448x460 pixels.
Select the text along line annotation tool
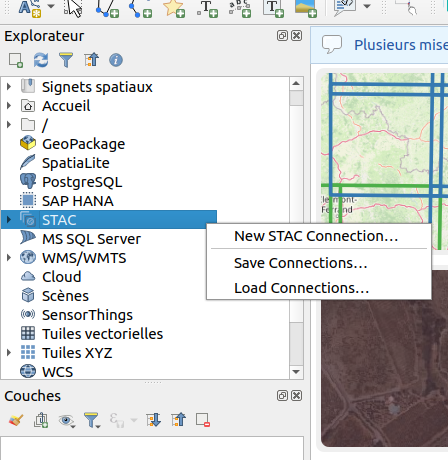coord(240,8)
